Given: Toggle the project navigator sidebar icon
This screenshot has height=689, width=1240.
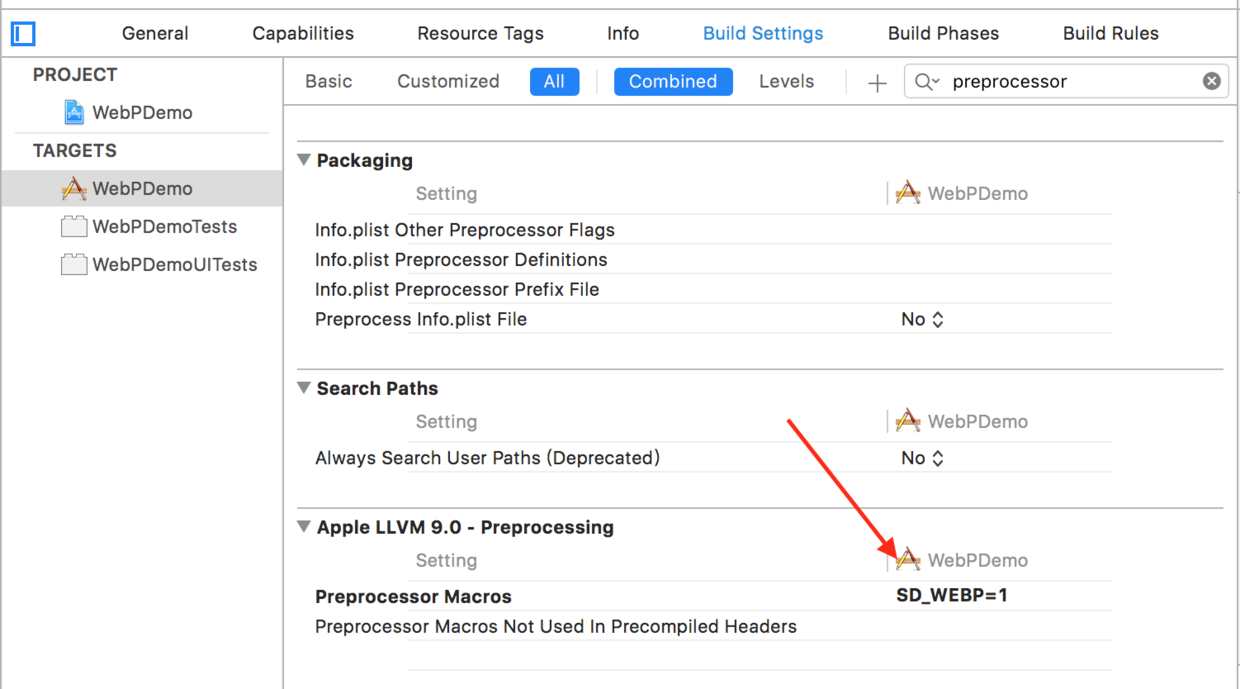Looking at the screenshot, I should coord(23,34).
